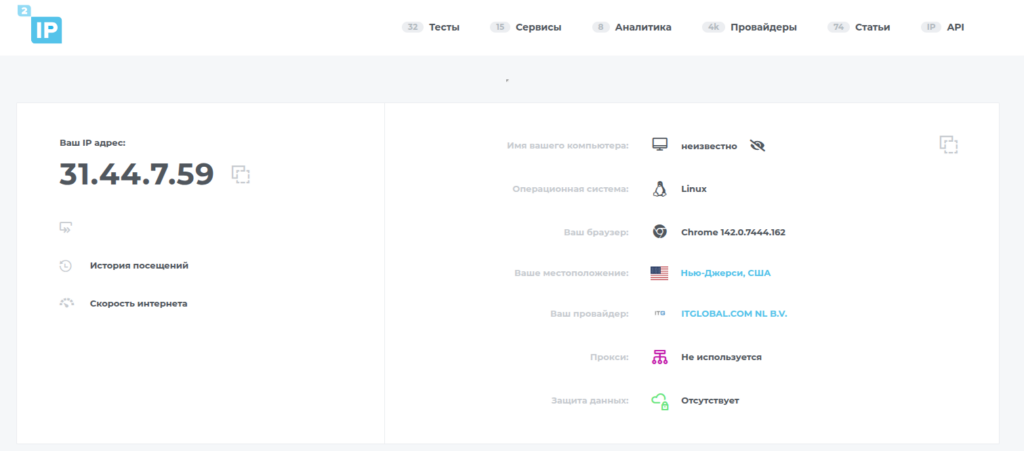This screenshot has height=451, width=1024.
Task: Click the data protection cloud lock icon
Action: [659, 401]
